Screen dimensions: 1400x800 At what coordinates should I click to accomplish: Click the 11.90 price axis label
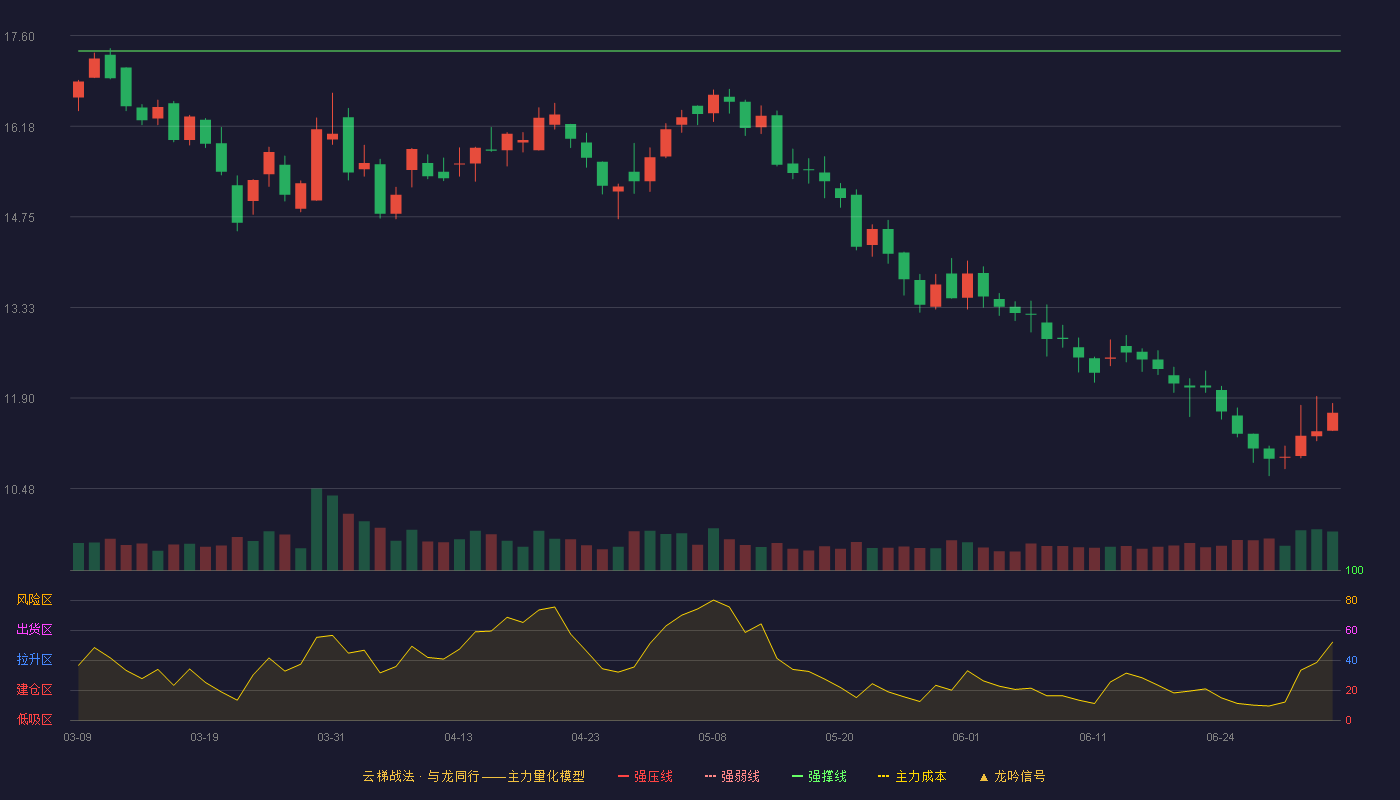19,399
